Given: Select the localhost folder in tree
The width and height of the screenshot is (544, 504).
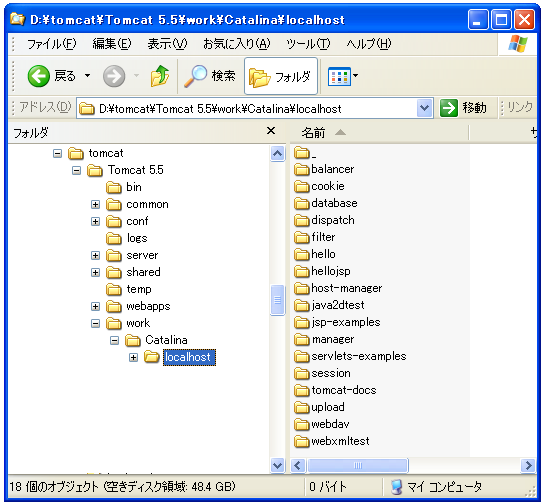Looking at the screenshot, I should [x=189, y=357].
